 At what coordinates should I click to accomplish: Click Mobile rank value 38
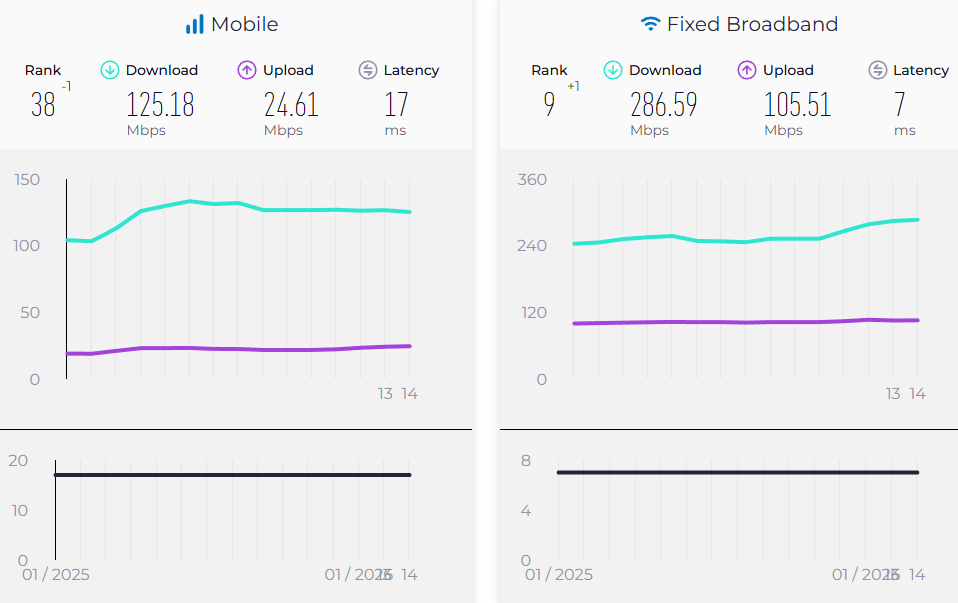pos(43,105)
